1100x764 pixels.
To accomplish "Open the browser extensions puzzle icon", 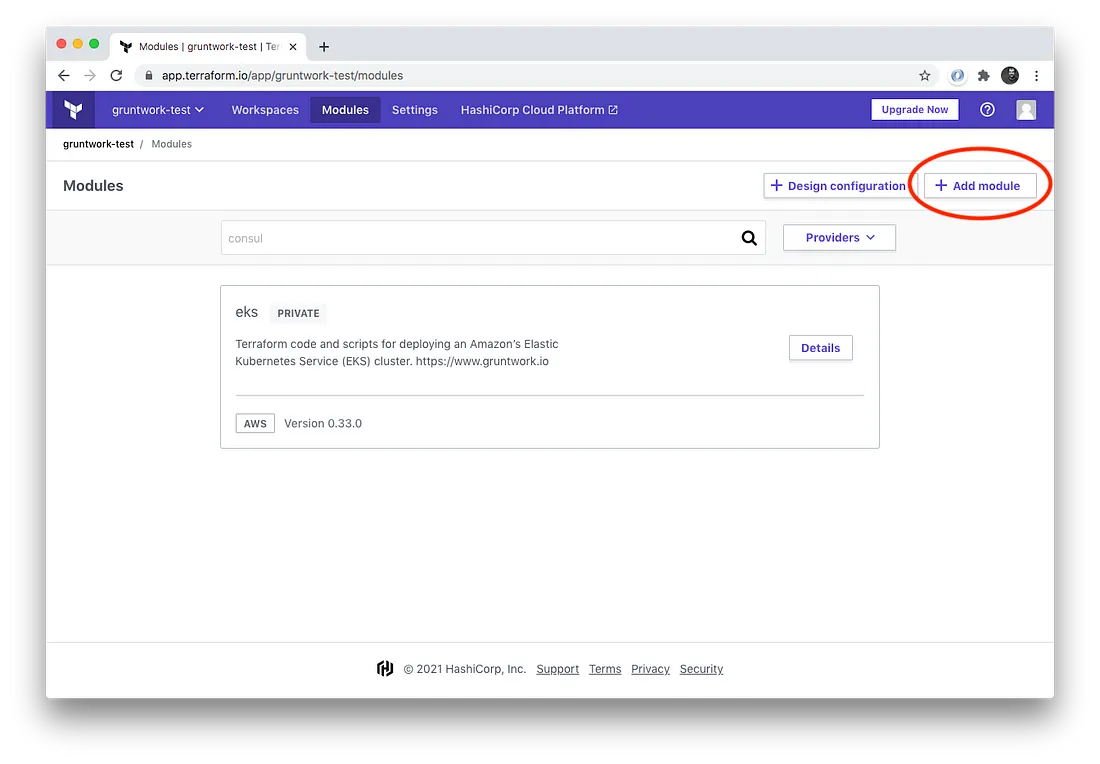I will [984, 75].
